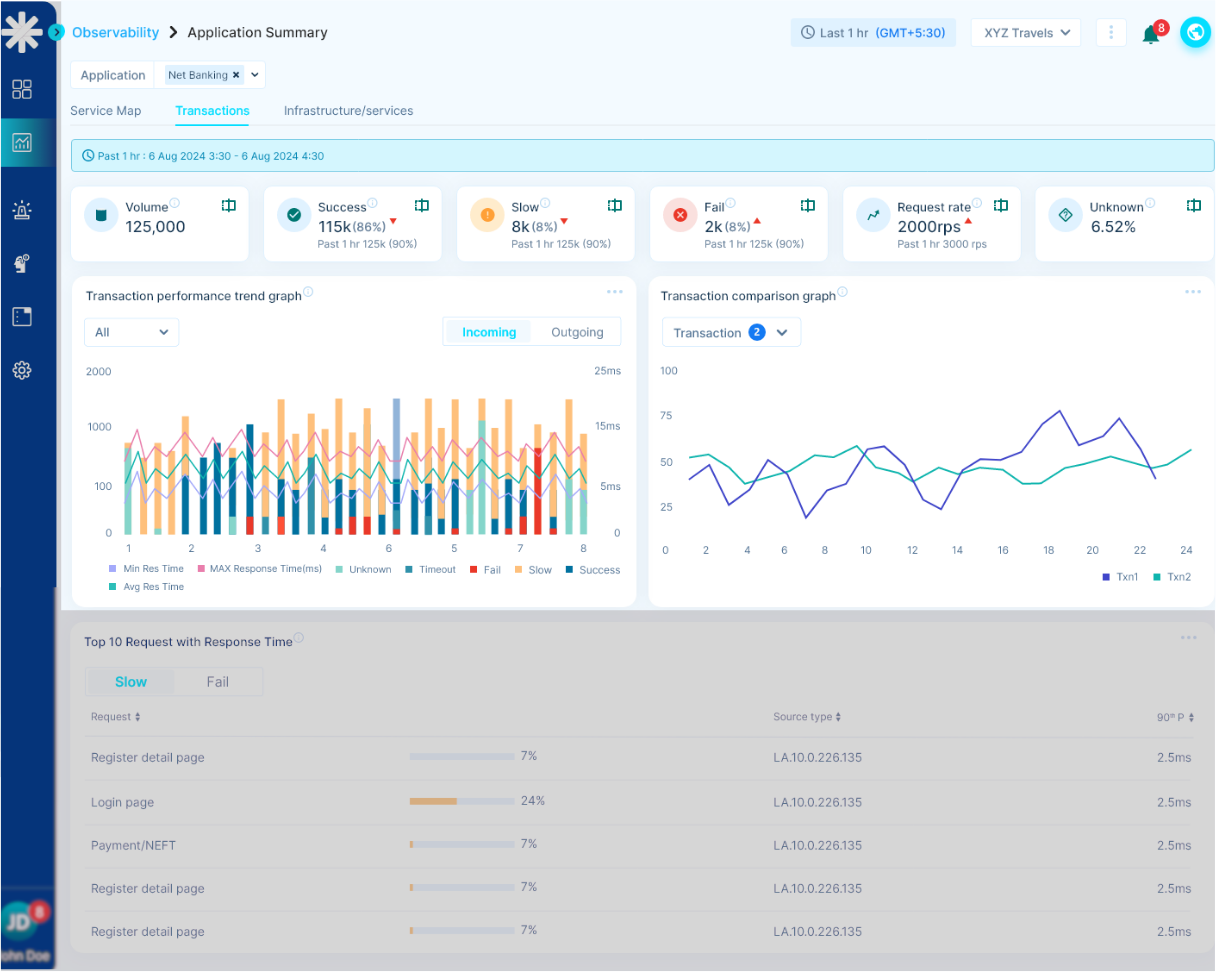
Task: Switch to the Service Map tab
Action: 105,111
